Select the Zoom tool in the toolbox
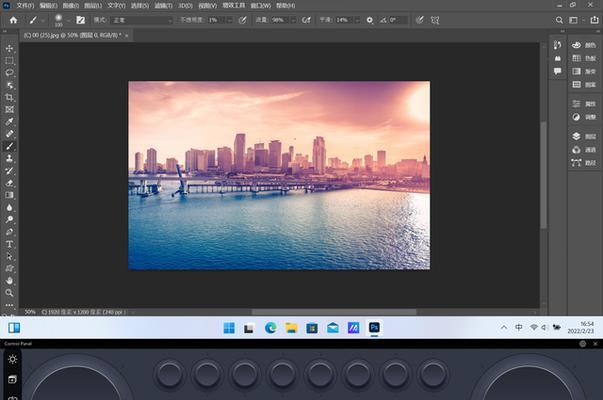This screenshot has height=400, width=603. coord(10,293)
